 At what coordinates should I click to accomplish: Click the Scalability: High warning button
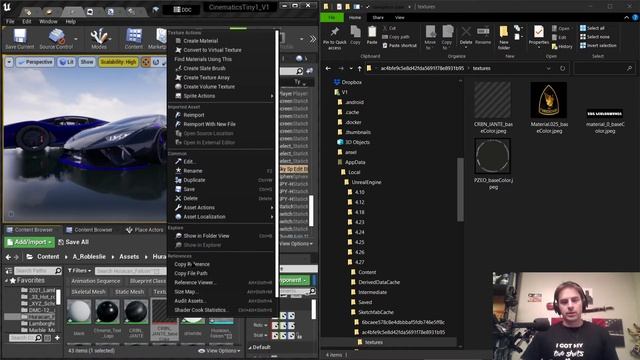click(x=118, y=62)
